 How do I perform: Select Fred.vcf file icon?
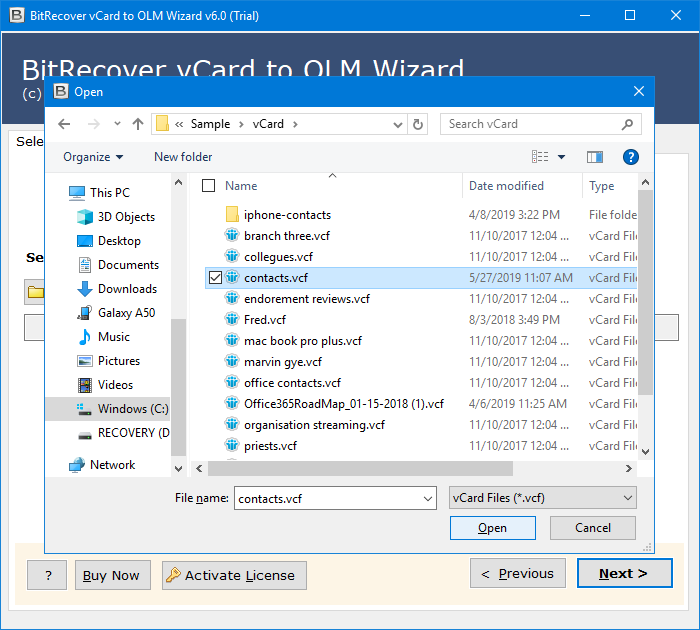click(x=232, y=319)
